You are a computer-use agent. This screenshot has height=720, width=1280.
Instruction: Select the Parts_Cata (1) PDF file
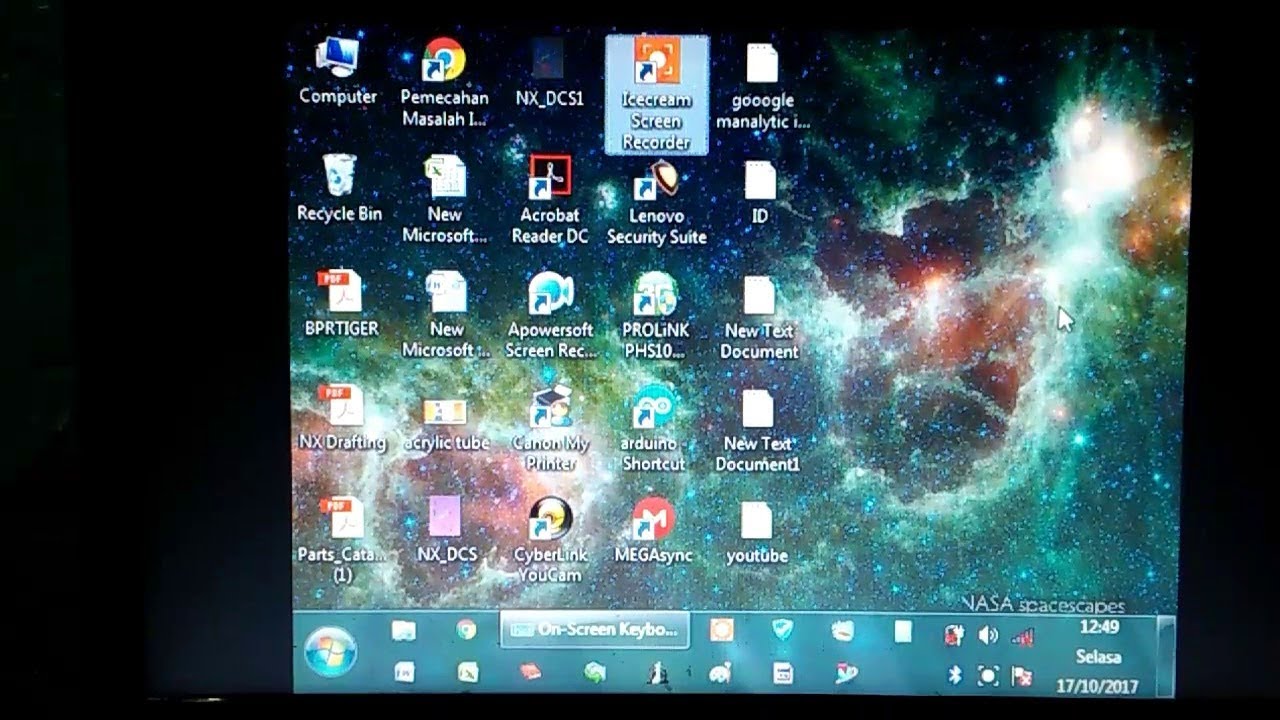click(342, 540)
